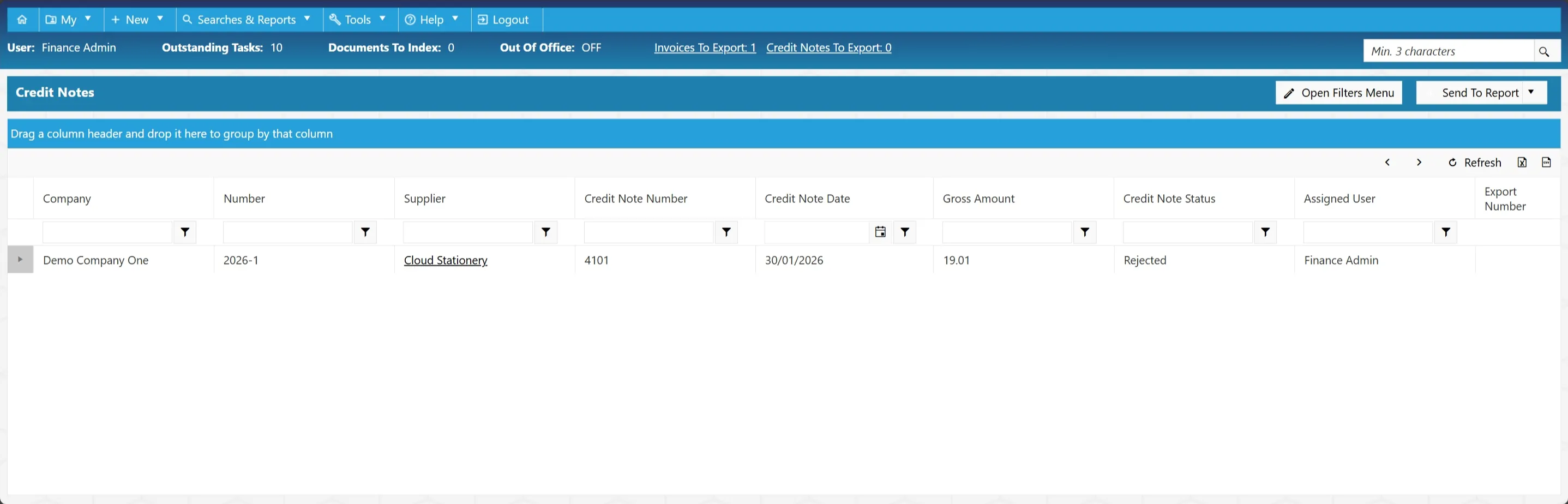Open Credit Note Date filter icon

(905, 232)
